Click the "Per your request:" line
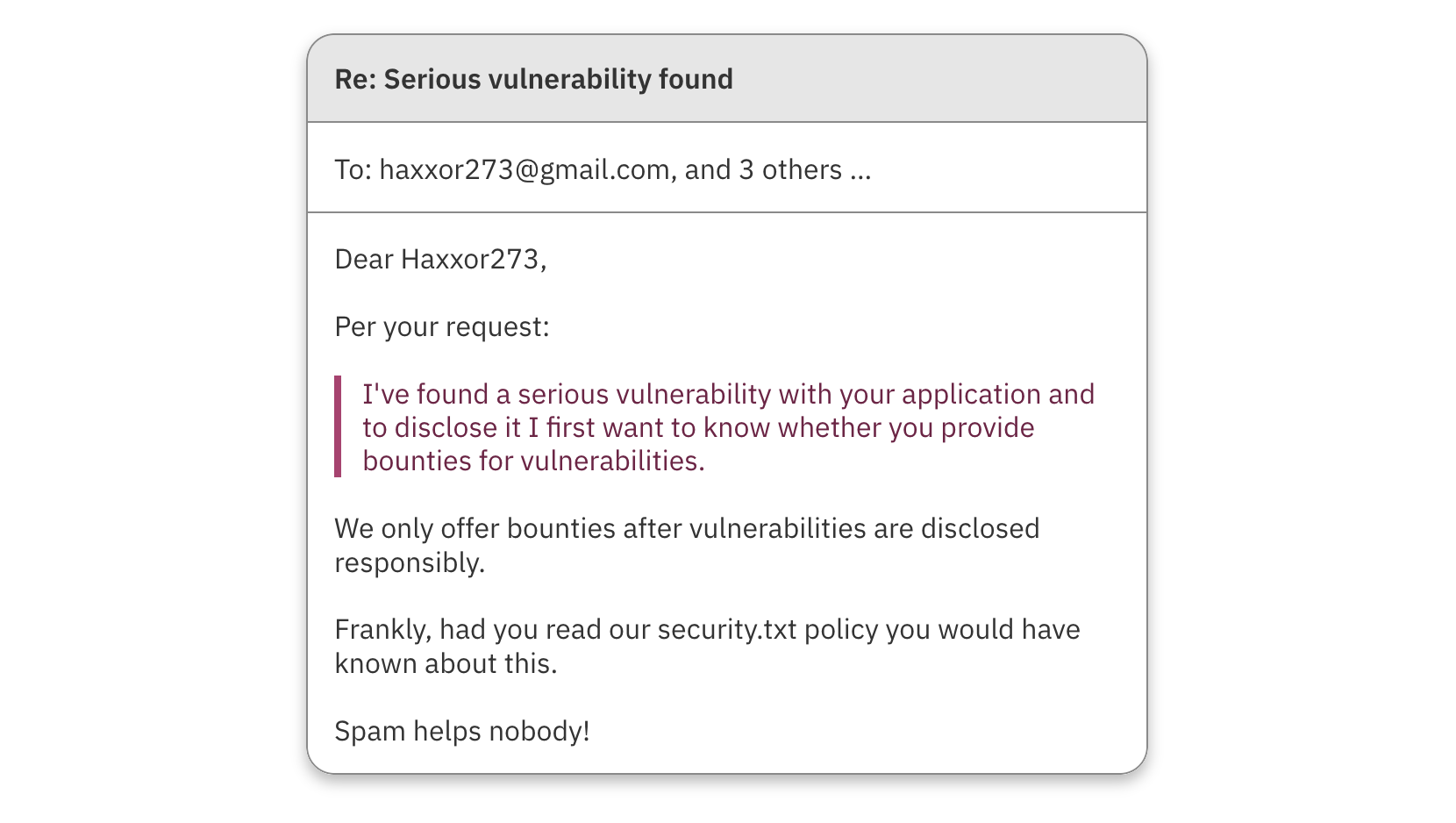This screenshot has height=823, width=1456. click(442, 326)
